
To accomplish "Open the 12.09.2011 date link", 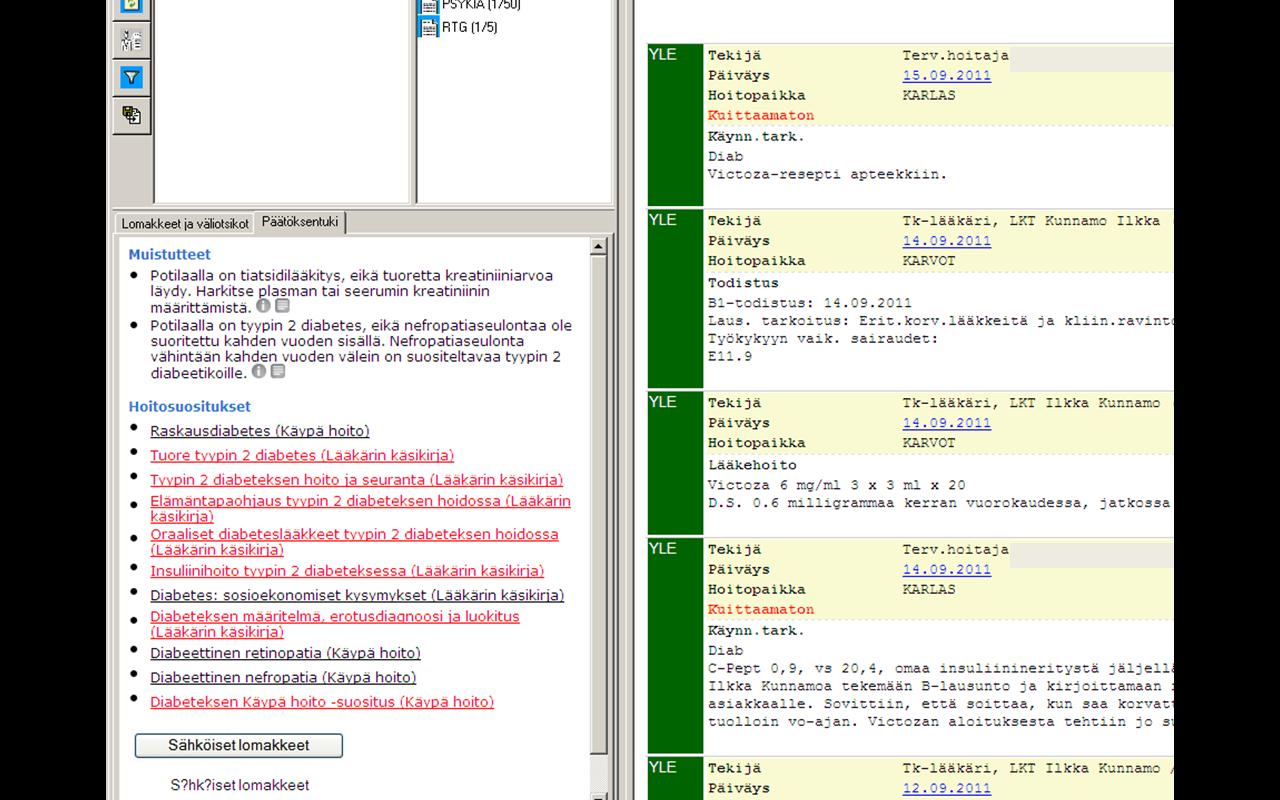I will 947,788.
